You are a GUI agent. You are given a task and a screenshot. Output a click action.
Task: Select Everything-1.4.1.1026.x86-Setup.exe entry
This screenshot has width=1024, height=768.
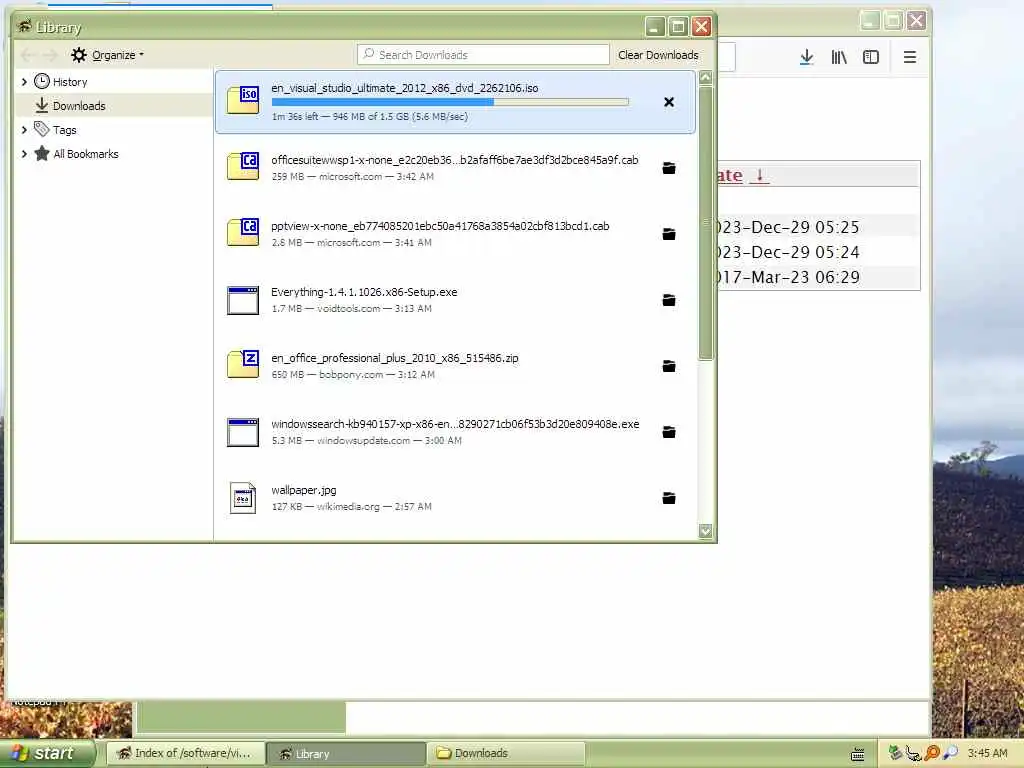click(455, 300)
